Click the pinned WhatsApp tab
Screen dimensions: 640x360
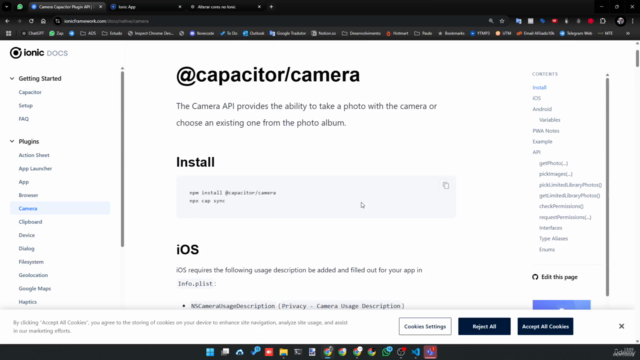tap(20, 7)
